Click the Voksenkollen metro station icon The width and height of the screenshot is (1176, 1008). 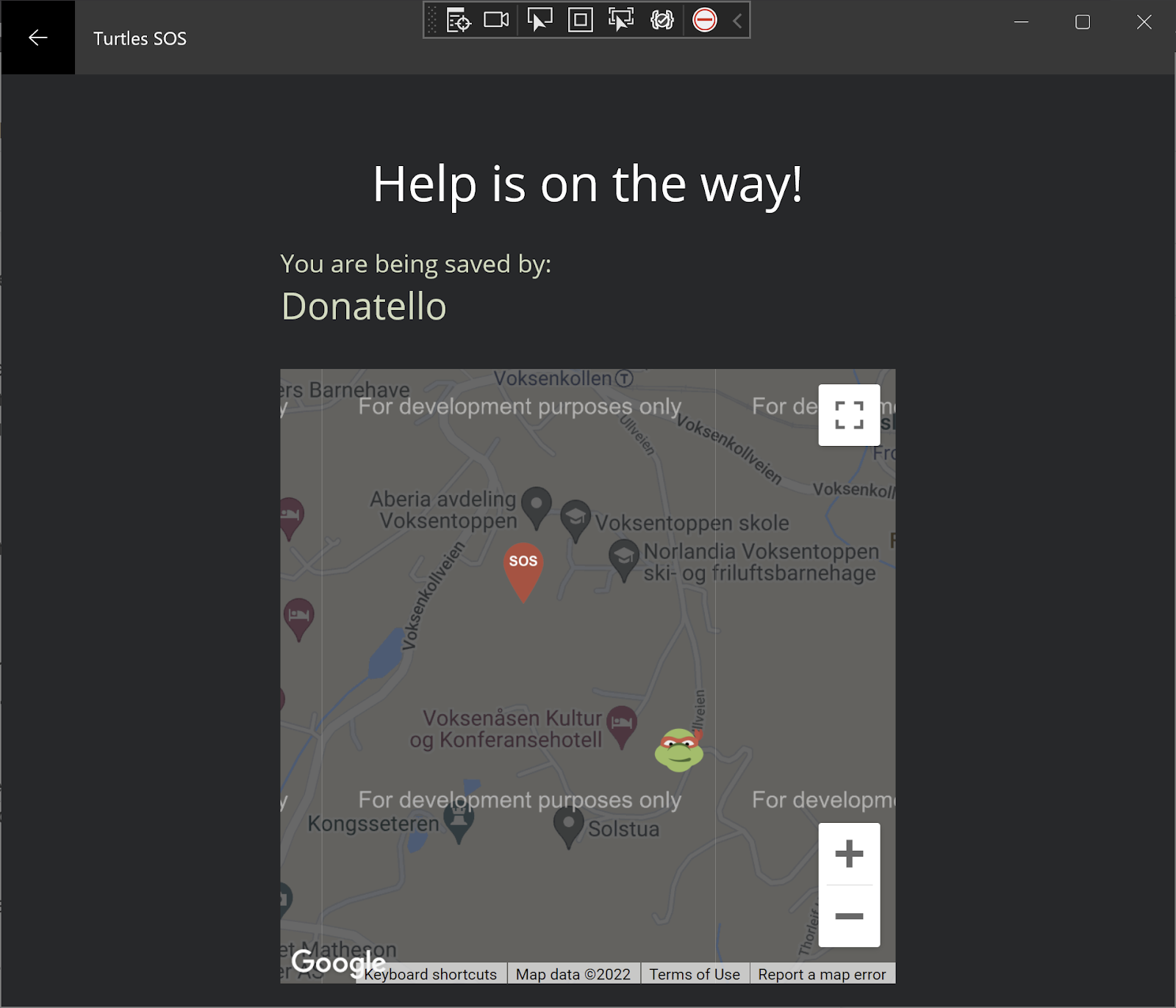pyautogui.click(x=624, y=378)
